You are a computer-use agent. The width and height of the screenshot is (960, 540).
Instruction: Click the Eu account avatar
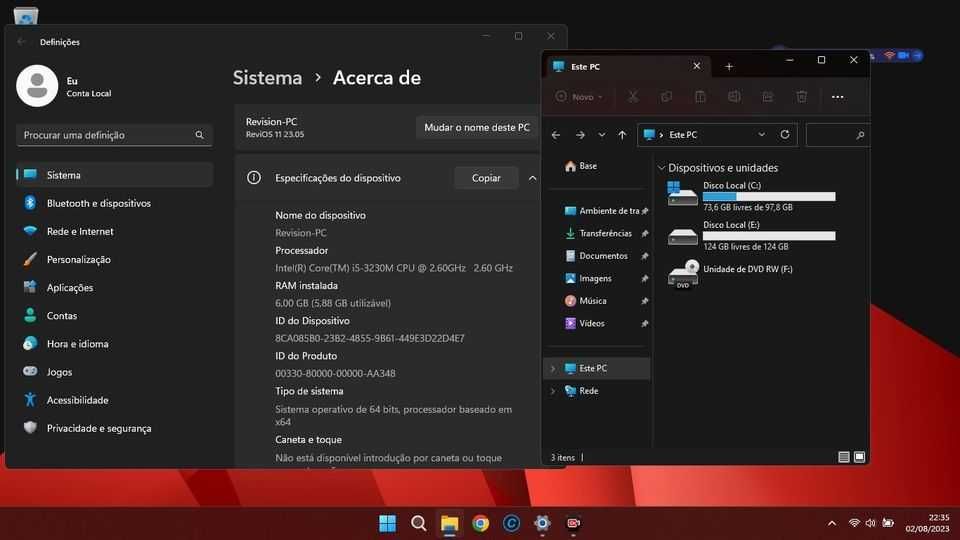pos(37,86)
